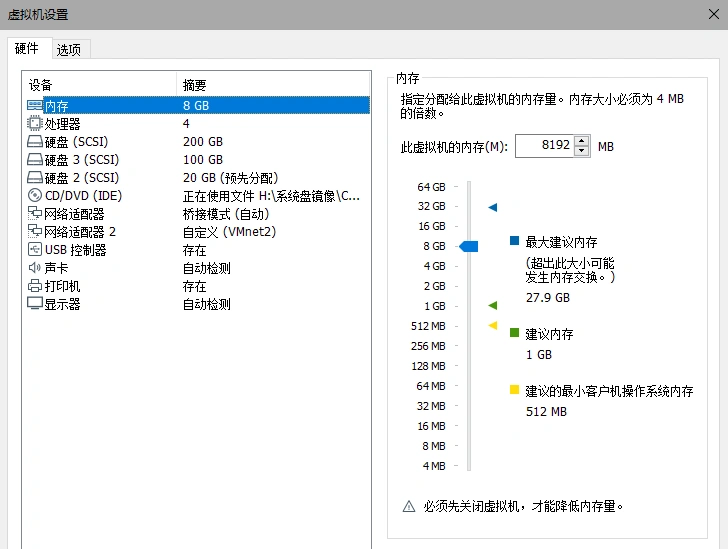Click the 200 GB summary value
The image size is (728, 549).
[203, 142]
